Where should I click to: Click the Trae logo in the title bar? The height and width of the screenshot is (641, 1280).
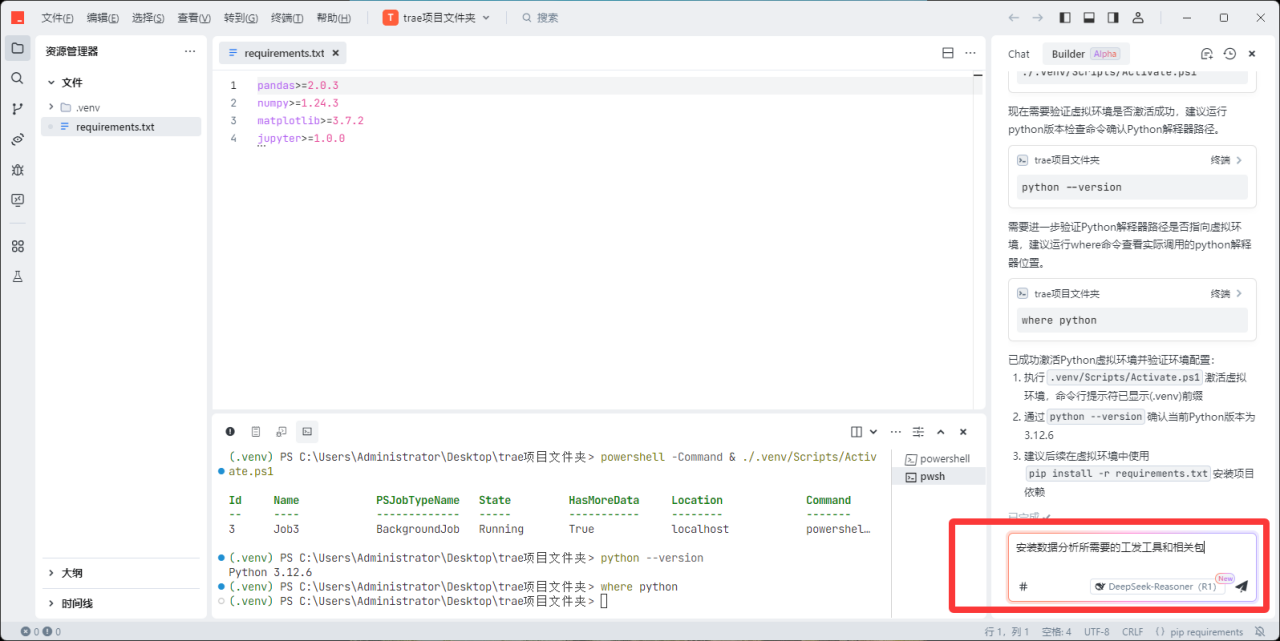tap(18, 17)
